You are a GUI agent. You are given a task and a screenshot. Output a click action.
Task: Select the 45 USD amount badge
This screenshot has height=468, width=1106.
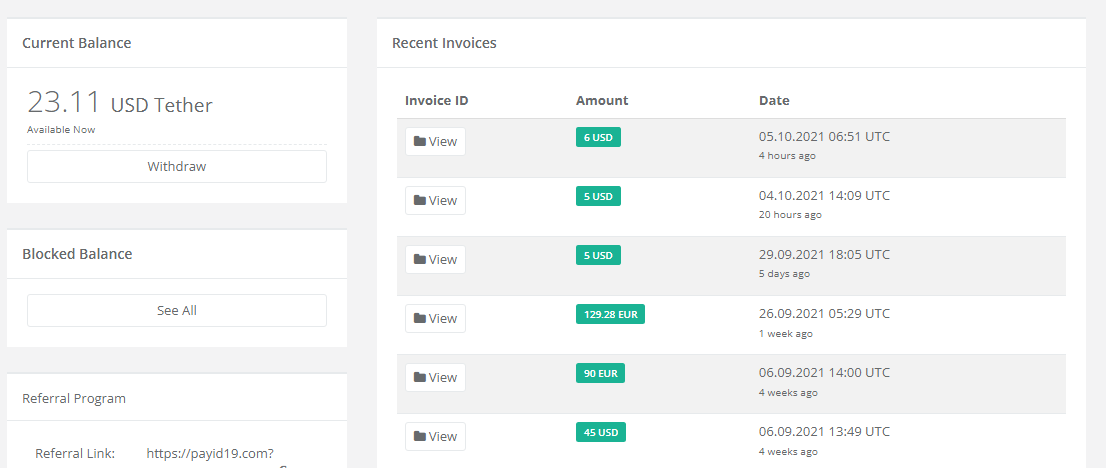[601, 432]
